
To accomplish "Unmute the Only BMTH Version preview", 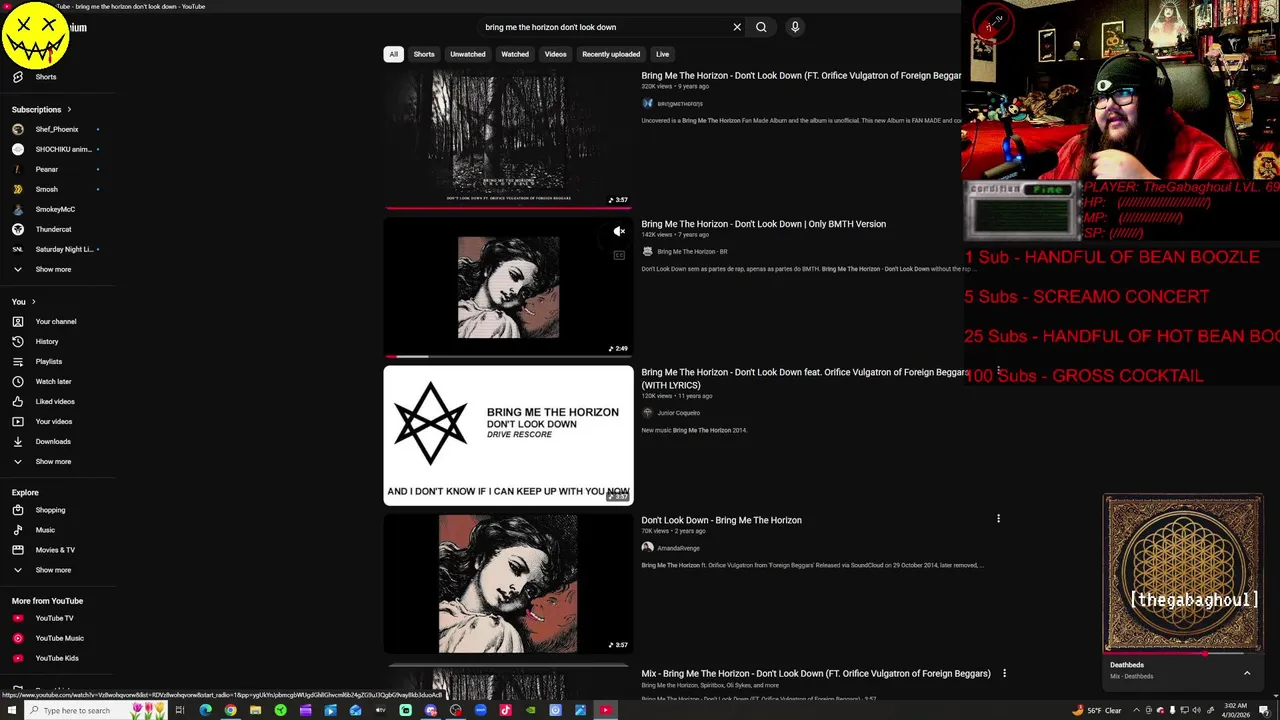I will tap(619, 231).
